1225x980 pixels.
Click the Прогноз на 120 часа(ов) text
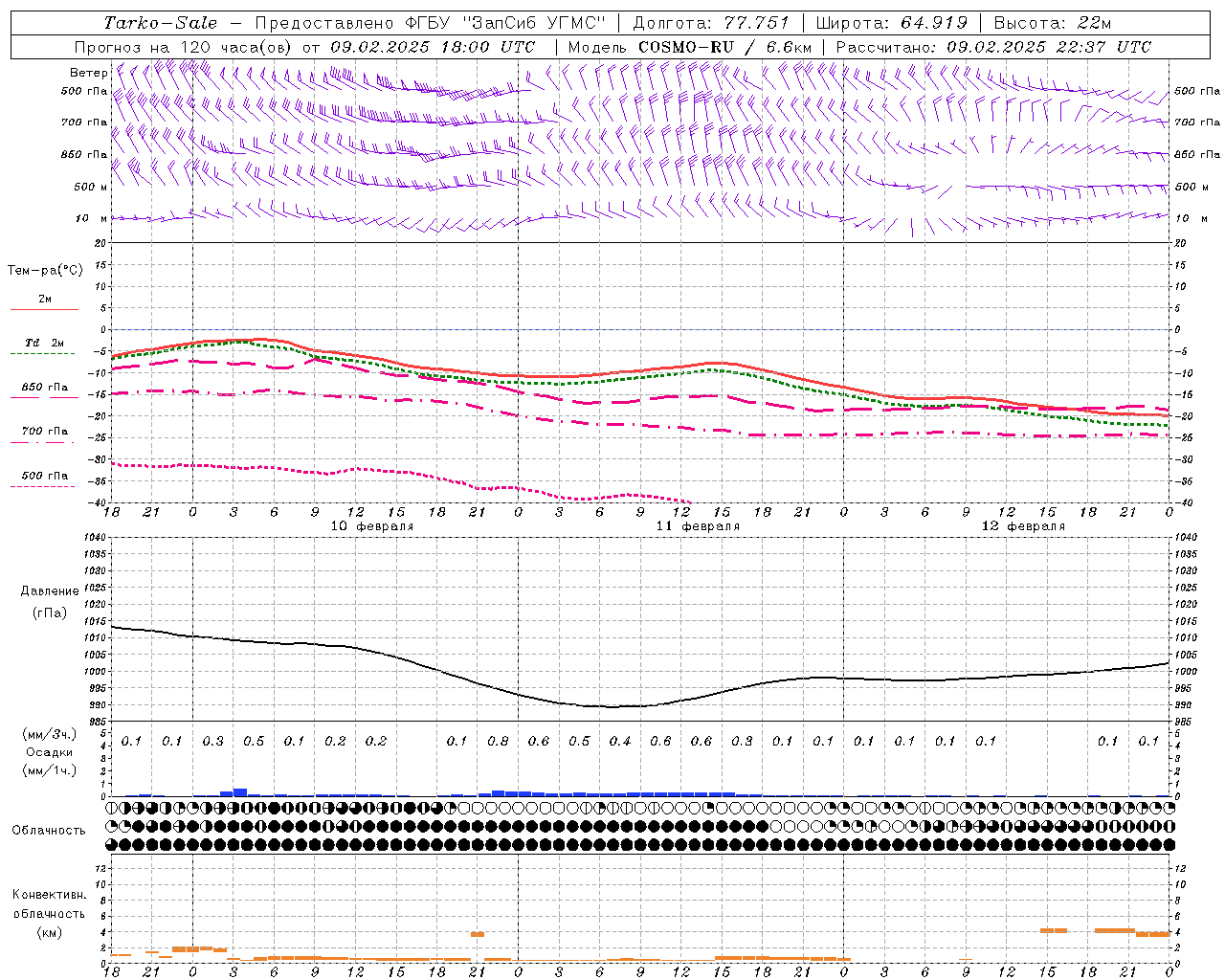(x=184, y=47)
